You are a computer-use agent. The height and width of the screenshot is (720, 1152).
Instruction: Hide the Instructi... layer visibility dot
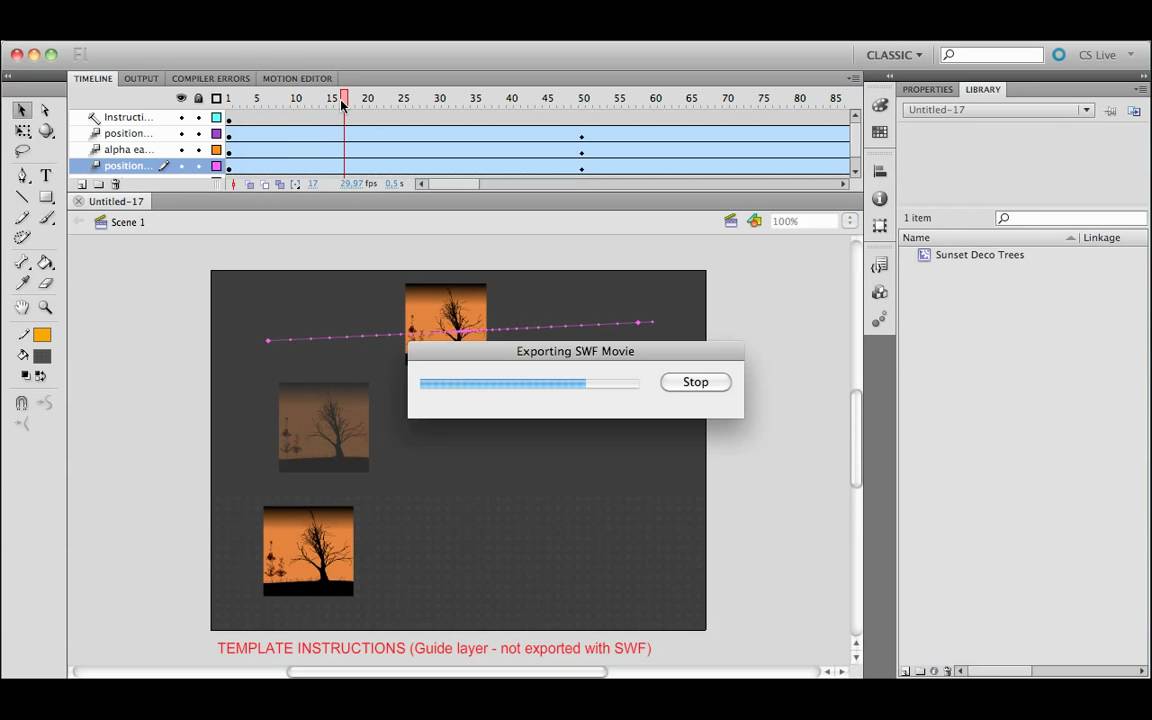click(181, 118)
